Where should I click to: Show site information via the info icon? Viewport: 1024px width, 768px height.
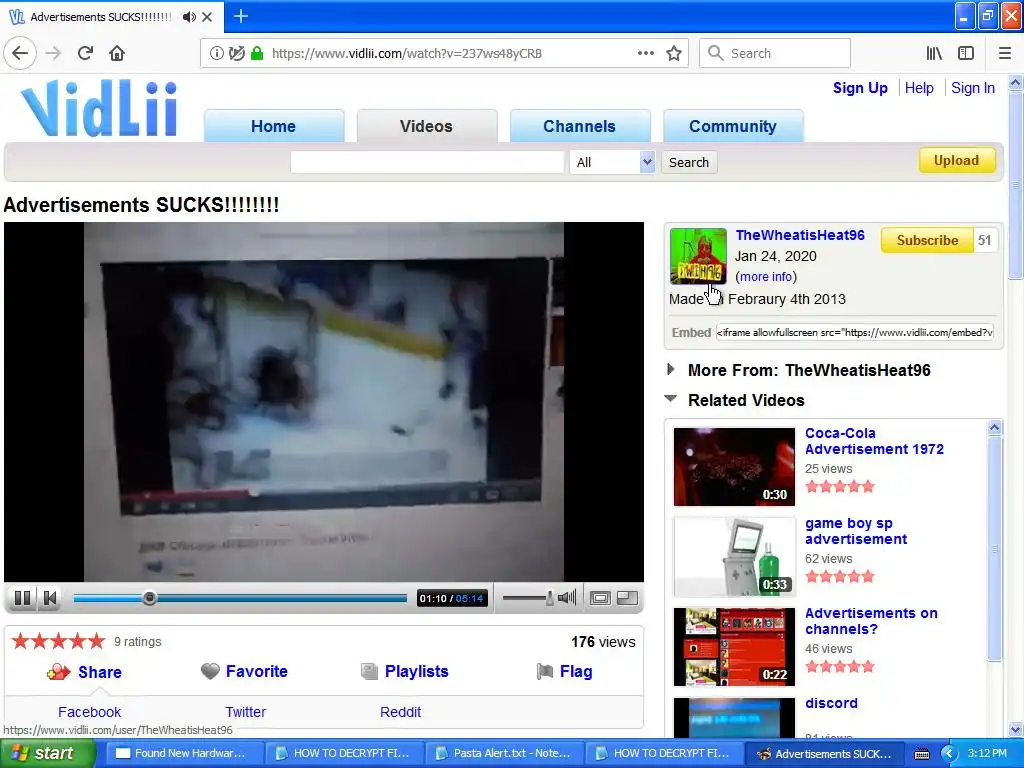(x=216, y=54)
